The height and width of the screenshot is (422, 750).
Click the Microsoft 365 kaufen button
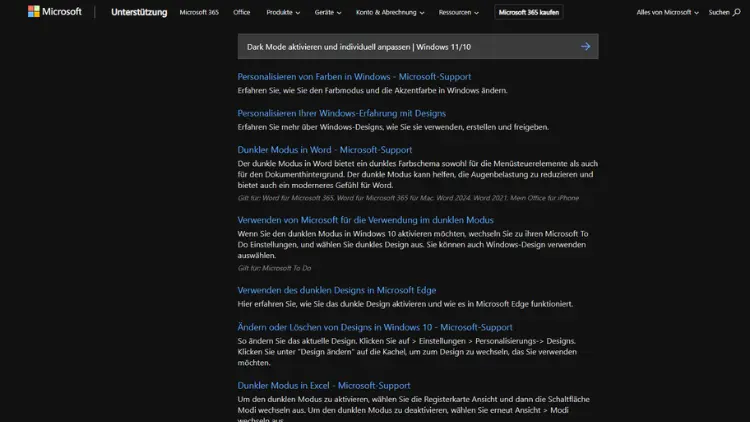529,12
